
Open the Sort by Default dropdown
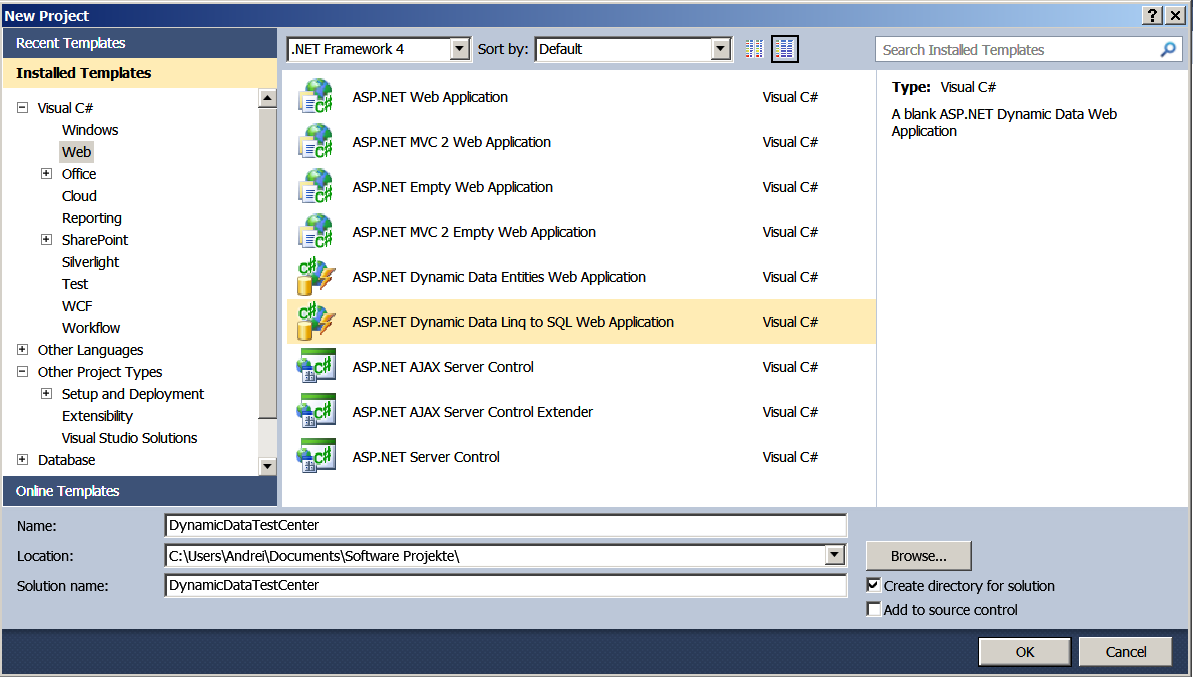[x=719, y=48]
